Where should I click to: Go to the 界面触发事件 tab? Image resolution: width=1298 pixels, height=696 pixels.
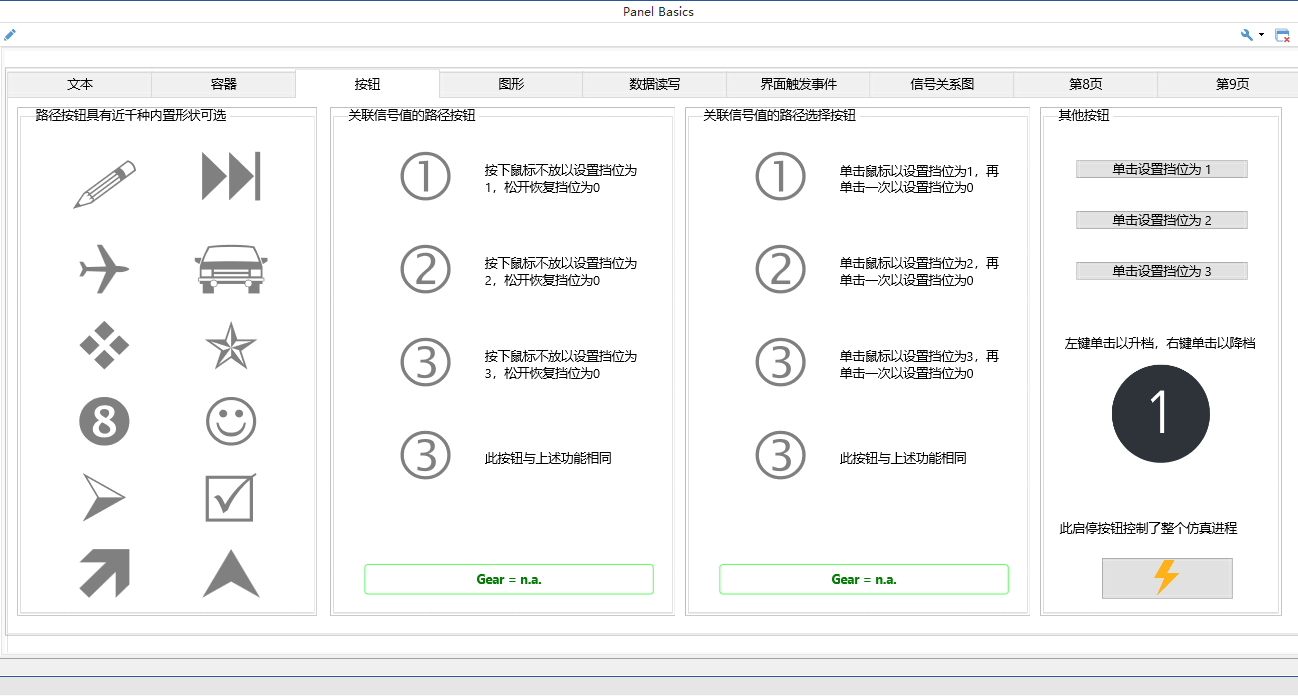click(798, 84)
